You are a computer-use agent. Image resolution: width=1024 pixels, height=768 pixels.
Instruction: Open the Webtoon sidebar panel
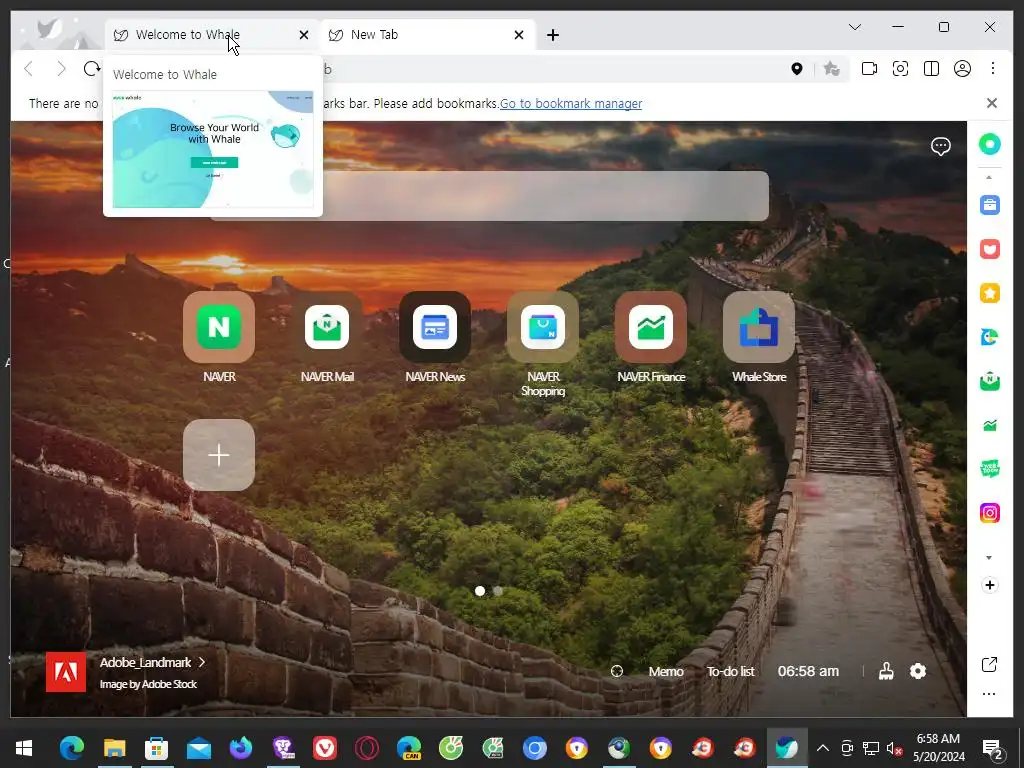pyautogui.click(x=989, y=469)
